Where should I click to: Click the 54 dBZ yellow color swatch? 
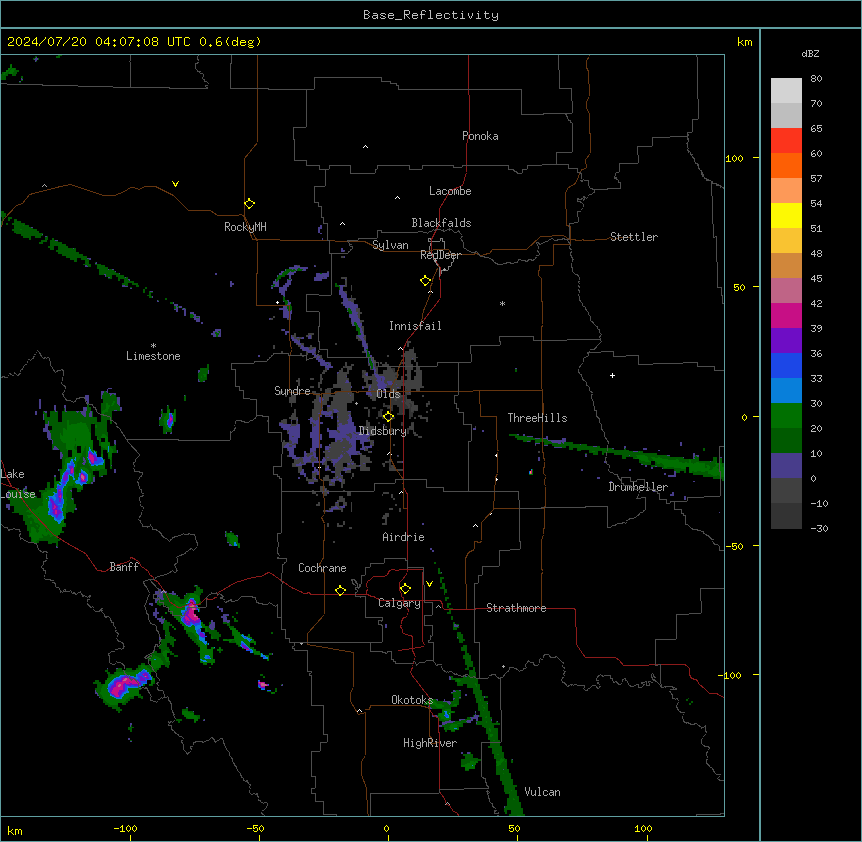(786, 215)
